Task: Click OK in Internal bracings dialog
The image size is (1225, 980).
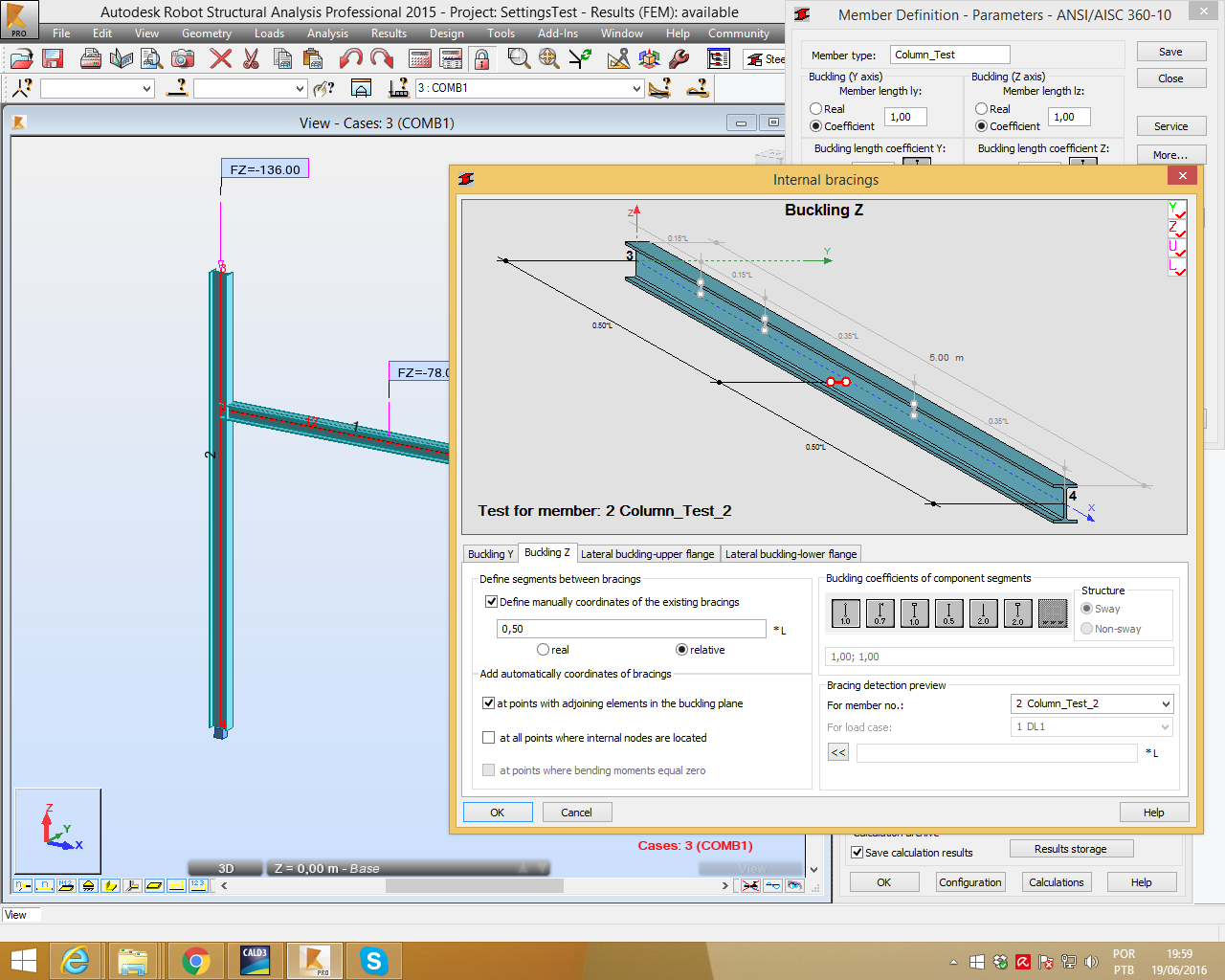Action: coord(498,813)
